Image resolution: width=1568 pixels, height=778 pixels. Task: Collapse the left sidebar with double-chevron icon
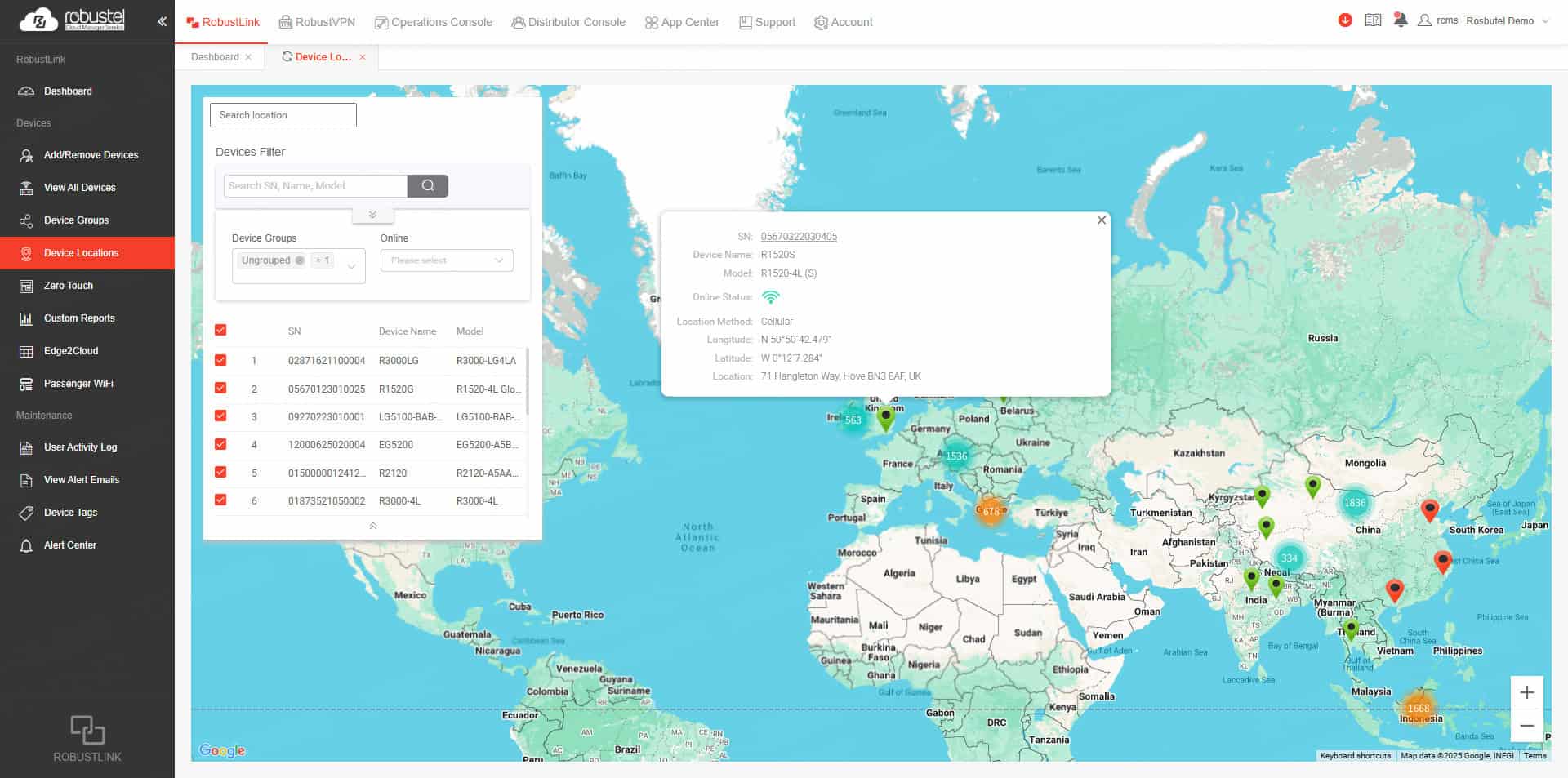point(162,21)
